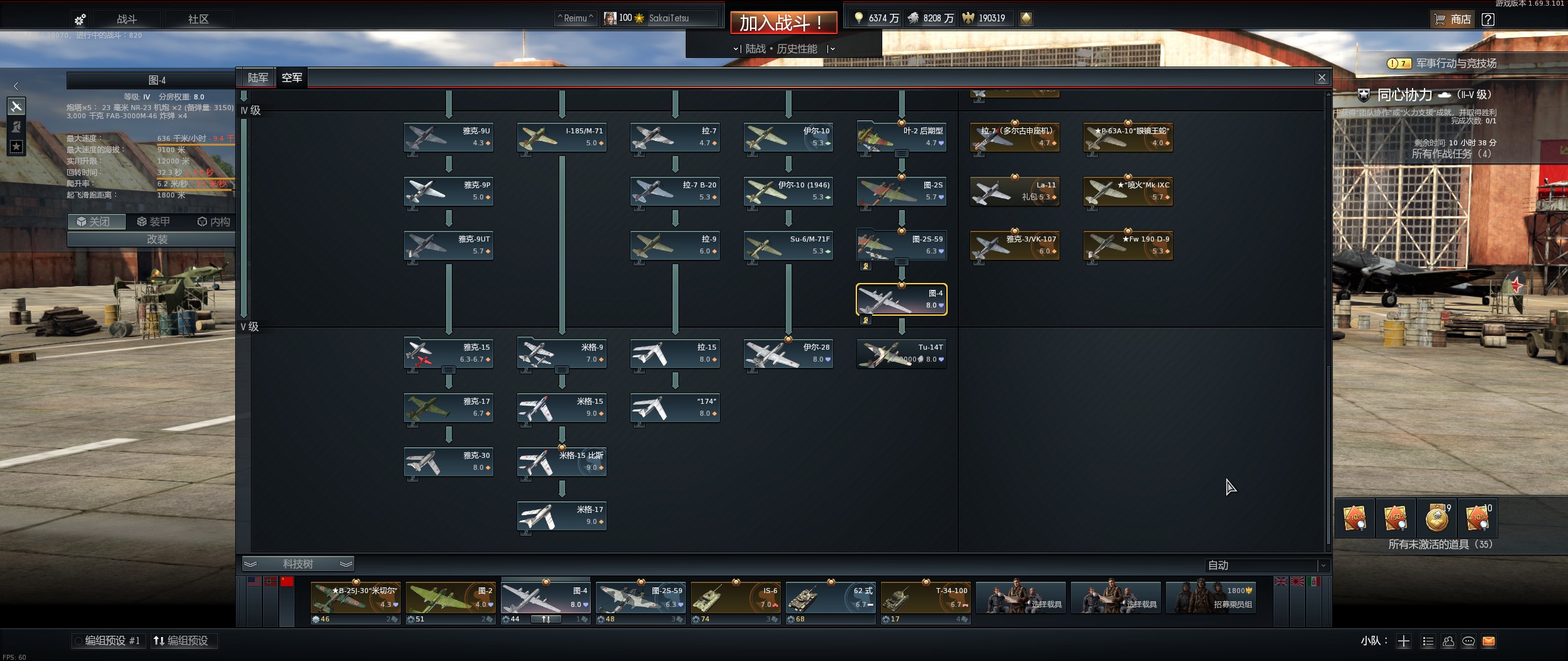Open the chat bubble icon
Screen dimensions: 1568x661
(1469, 641)
